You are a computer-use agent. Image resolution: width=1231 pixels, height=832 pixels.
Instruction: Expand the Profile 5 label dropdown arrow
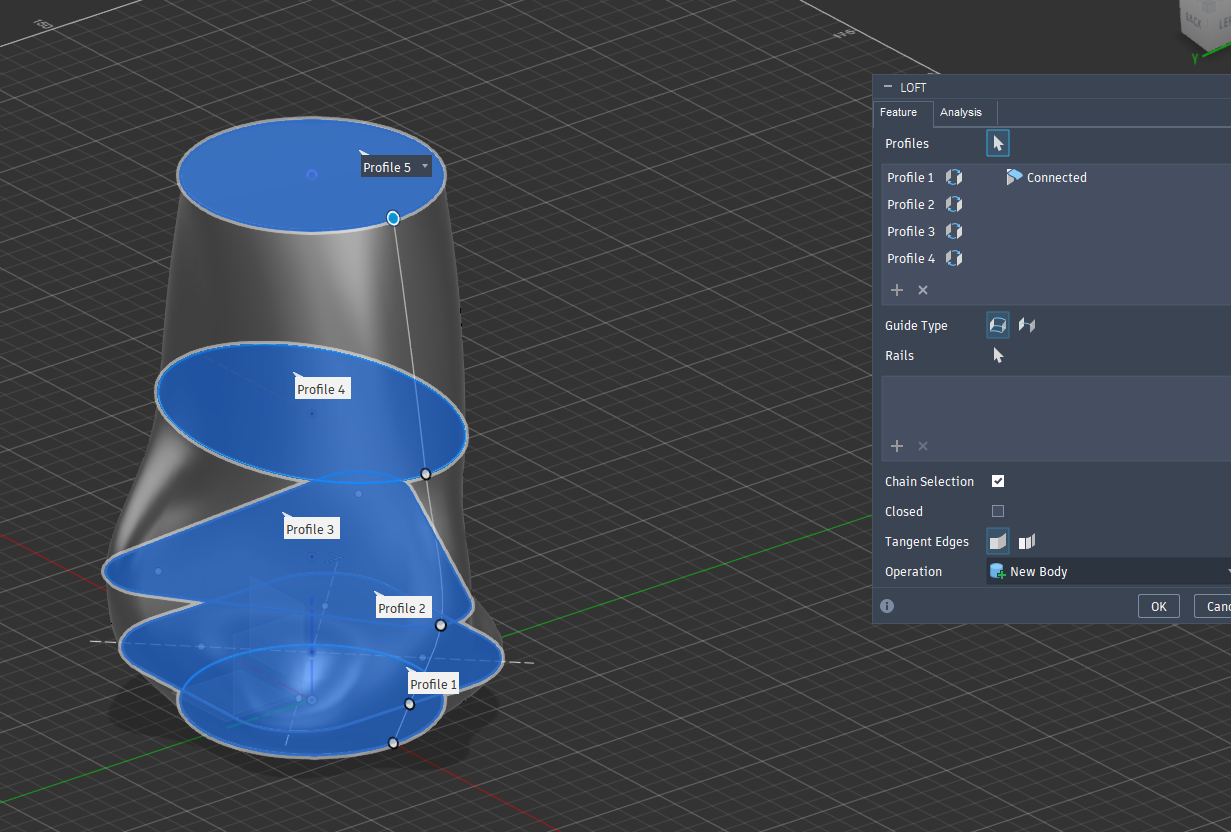[x=425, y=166]
